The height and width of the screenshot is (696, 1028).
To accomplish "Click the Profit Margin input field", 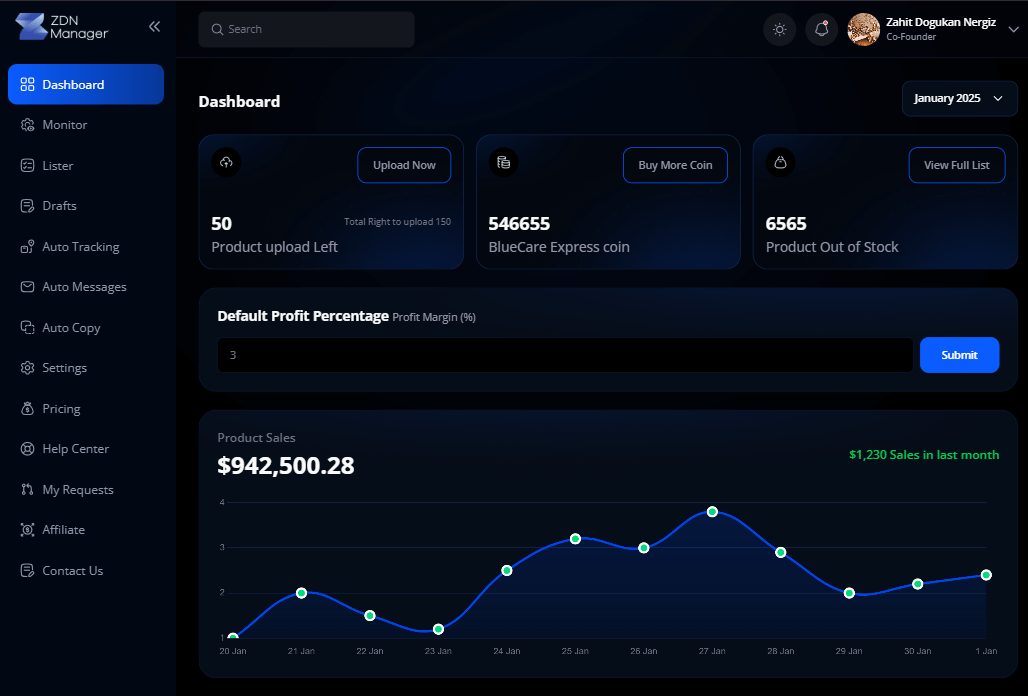I will pyautogui.click(x=565, y=355).
